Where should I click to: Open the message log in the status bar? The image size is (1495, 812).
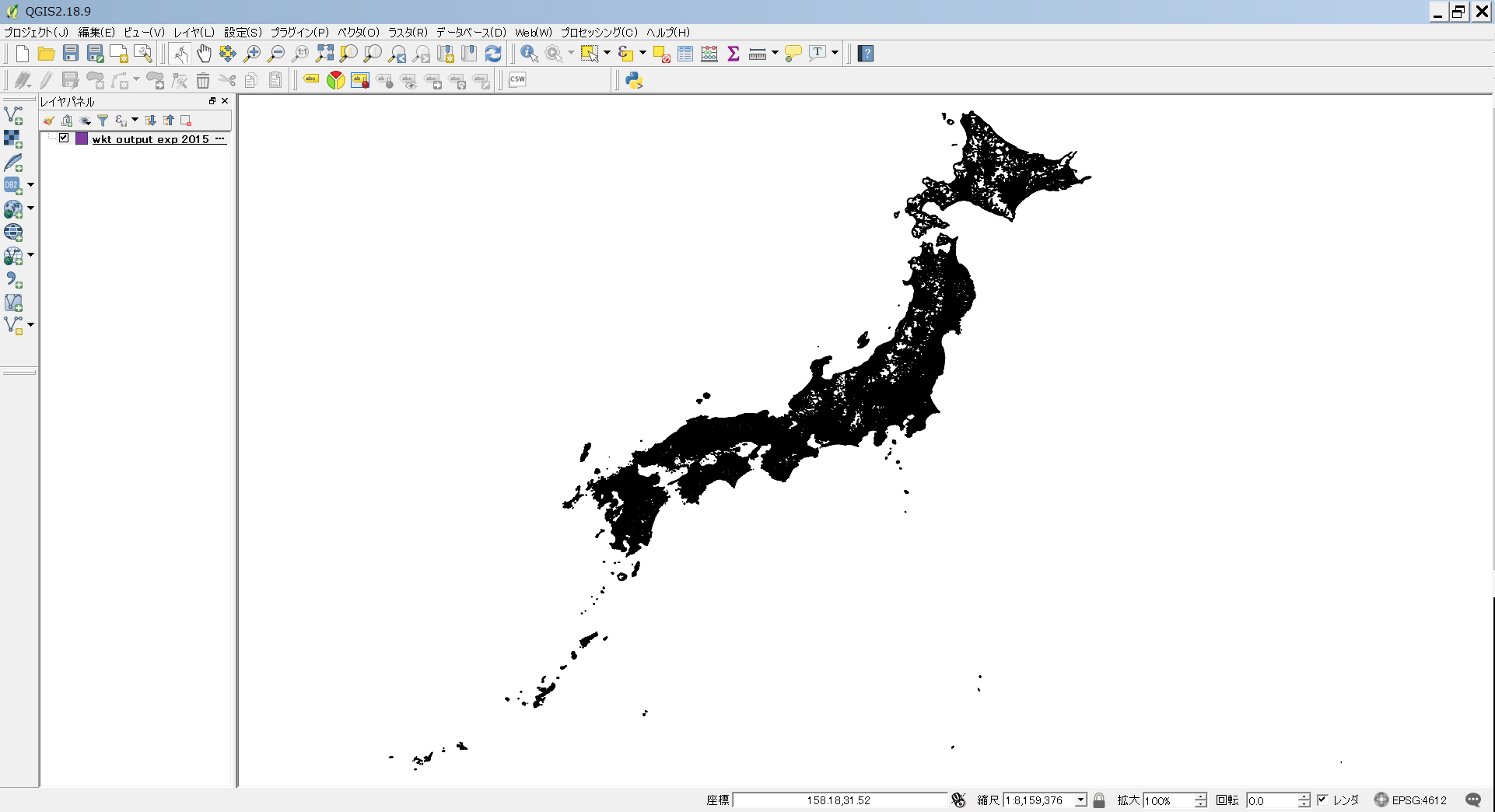tap(1474, 800)
